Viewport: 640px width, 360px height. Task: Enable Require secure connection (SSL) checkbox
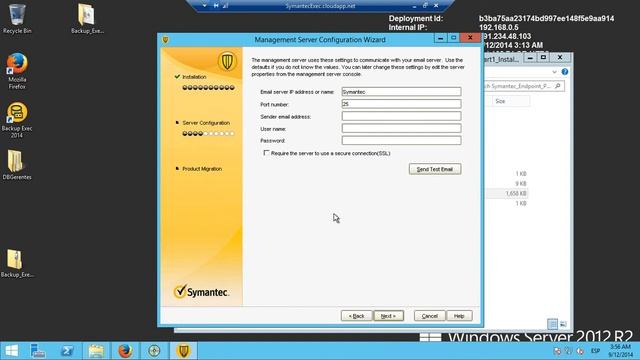(267, 153)
